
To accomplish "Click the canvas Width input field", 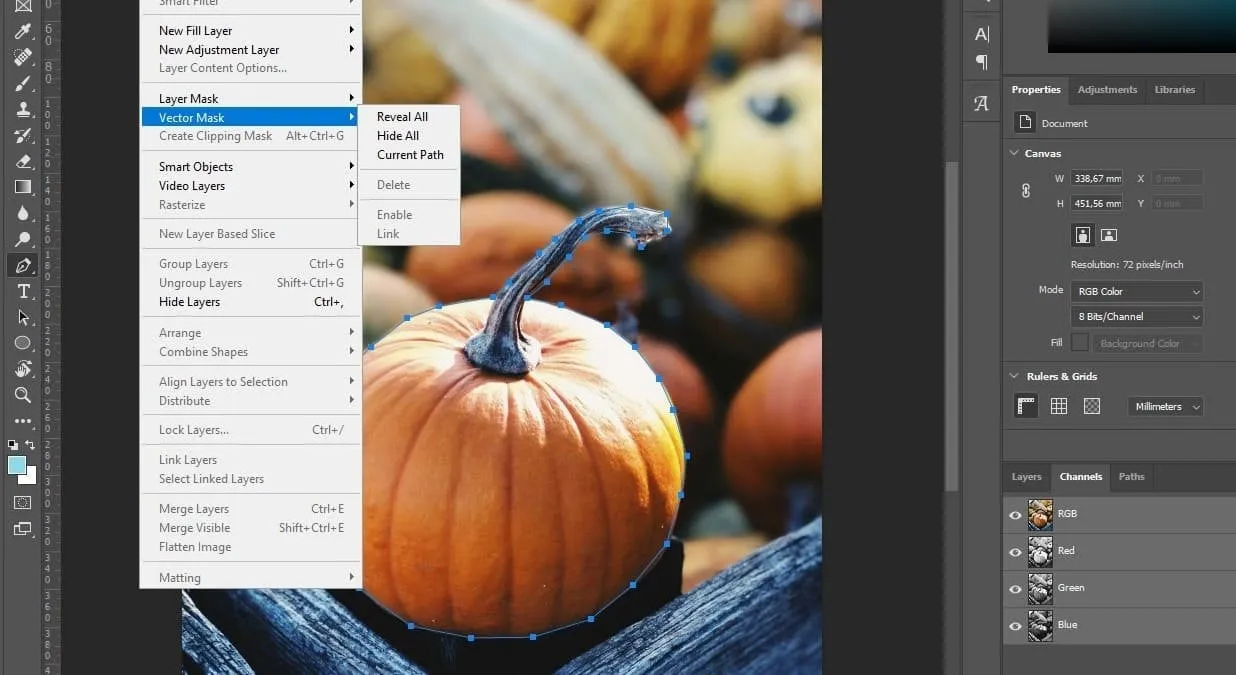I will point(1097,178).
